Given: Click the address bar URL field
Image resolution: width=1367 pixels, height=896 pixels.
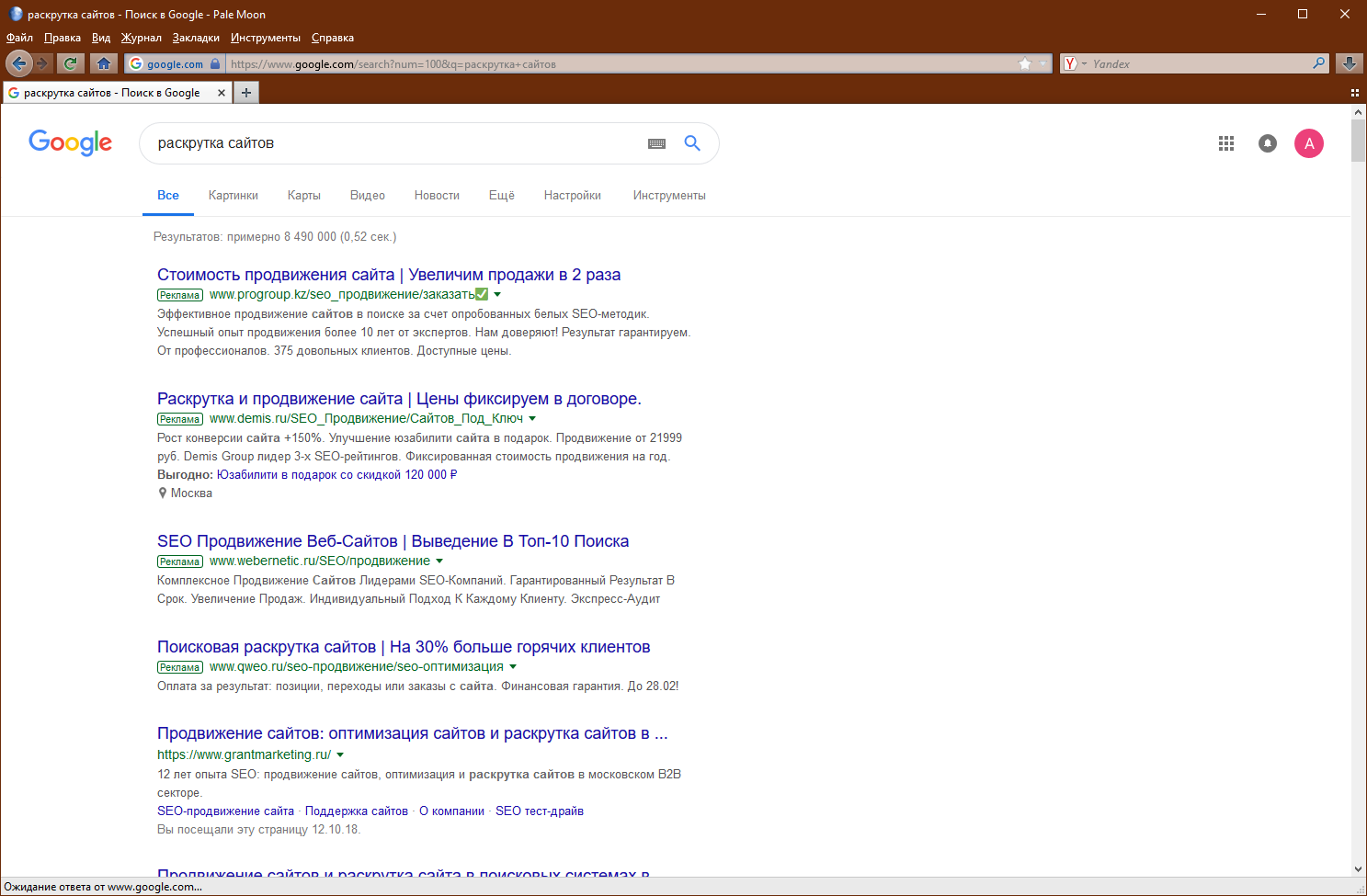Looking at the screenshot, I should coord(621,64).
